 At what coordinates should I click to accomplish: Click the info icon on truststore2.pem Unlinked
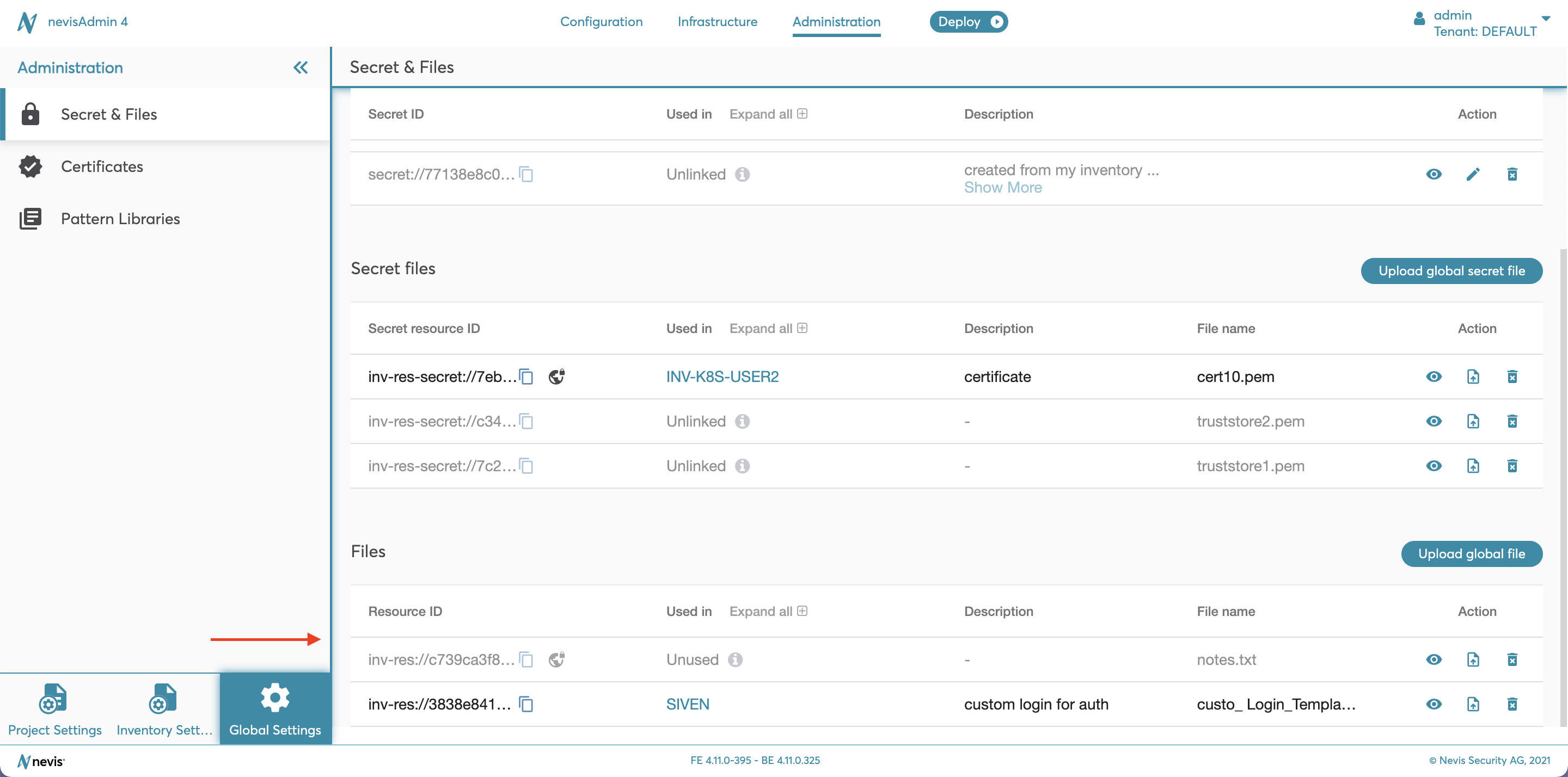[742, 421]
